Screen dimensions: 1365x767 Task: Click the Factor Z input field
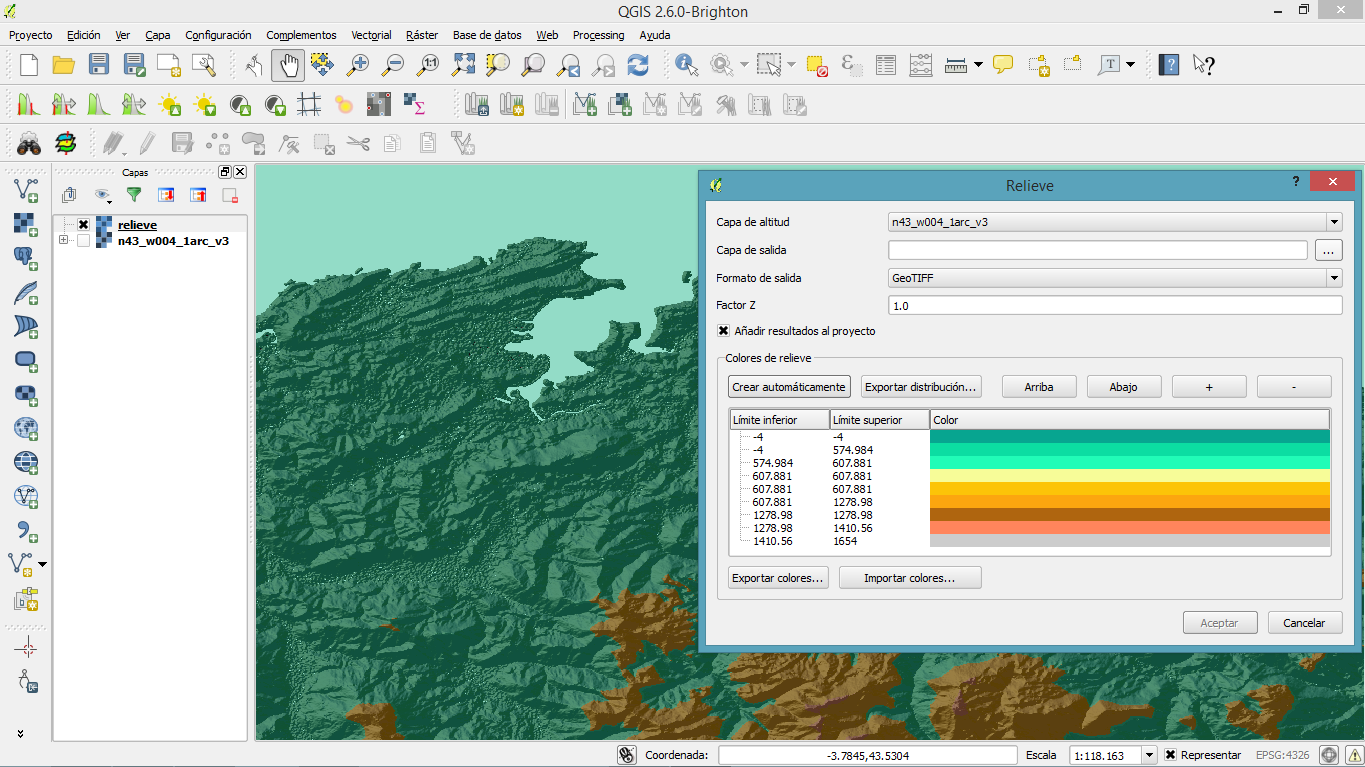pyautogui.click(x=1115, y=306)
